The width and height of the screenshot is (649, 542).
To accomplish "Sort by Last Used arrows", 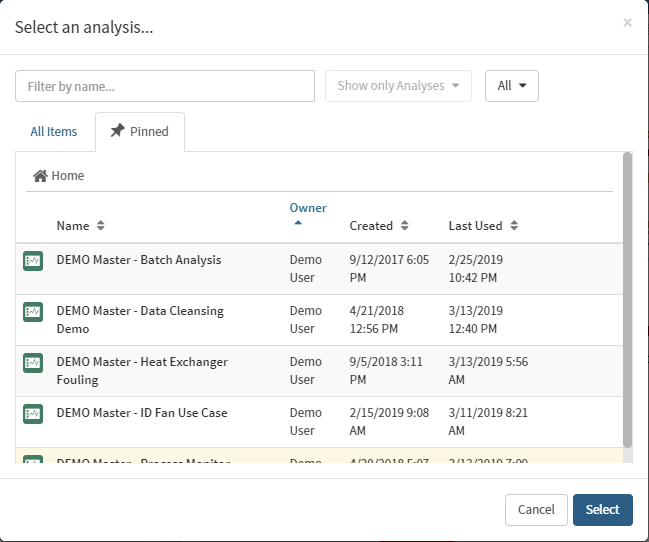I will tap(514, 226).
